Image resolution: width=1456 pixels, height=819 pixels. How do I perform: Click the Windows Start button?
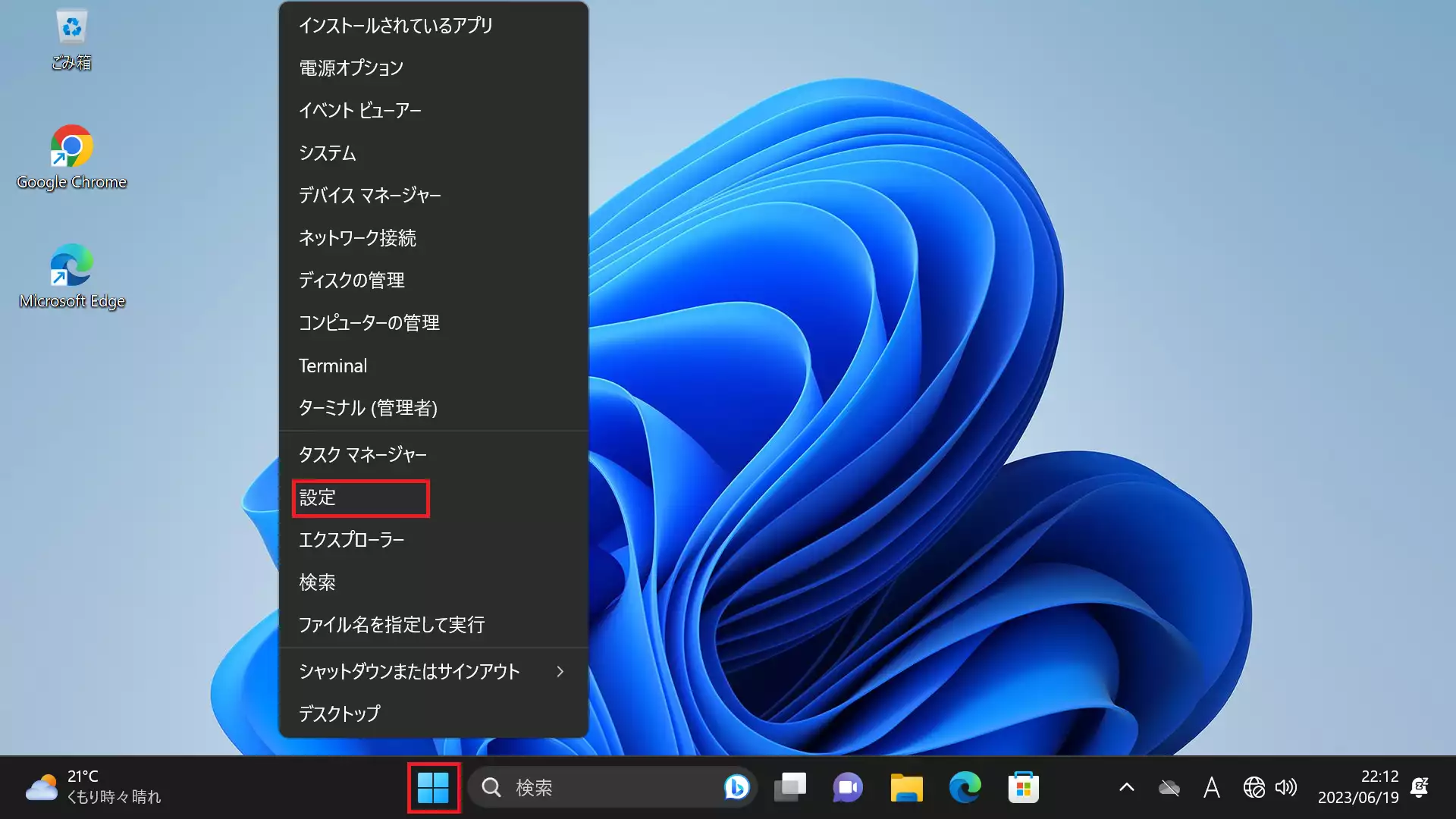[x=433, y=788]
